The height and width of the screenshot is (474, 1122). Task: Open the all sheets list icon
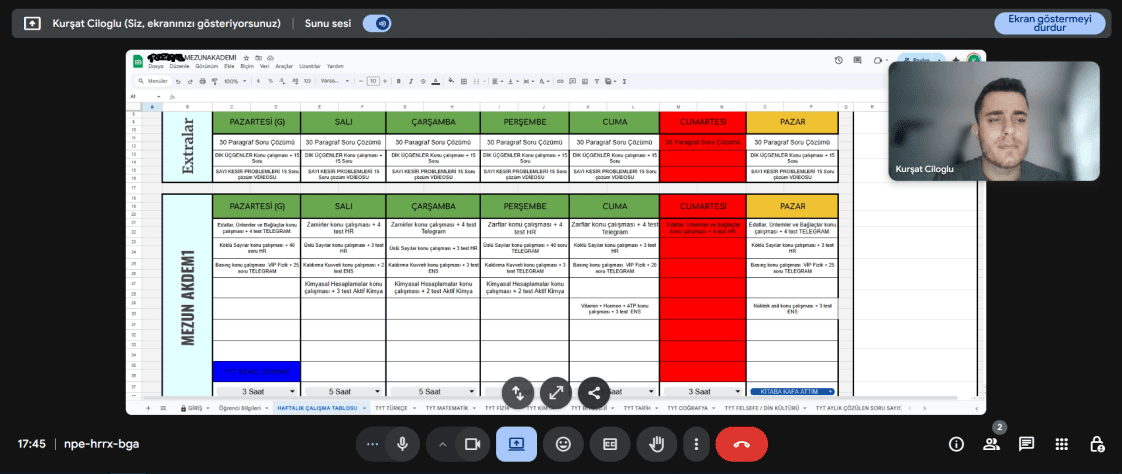coord(162,407)
